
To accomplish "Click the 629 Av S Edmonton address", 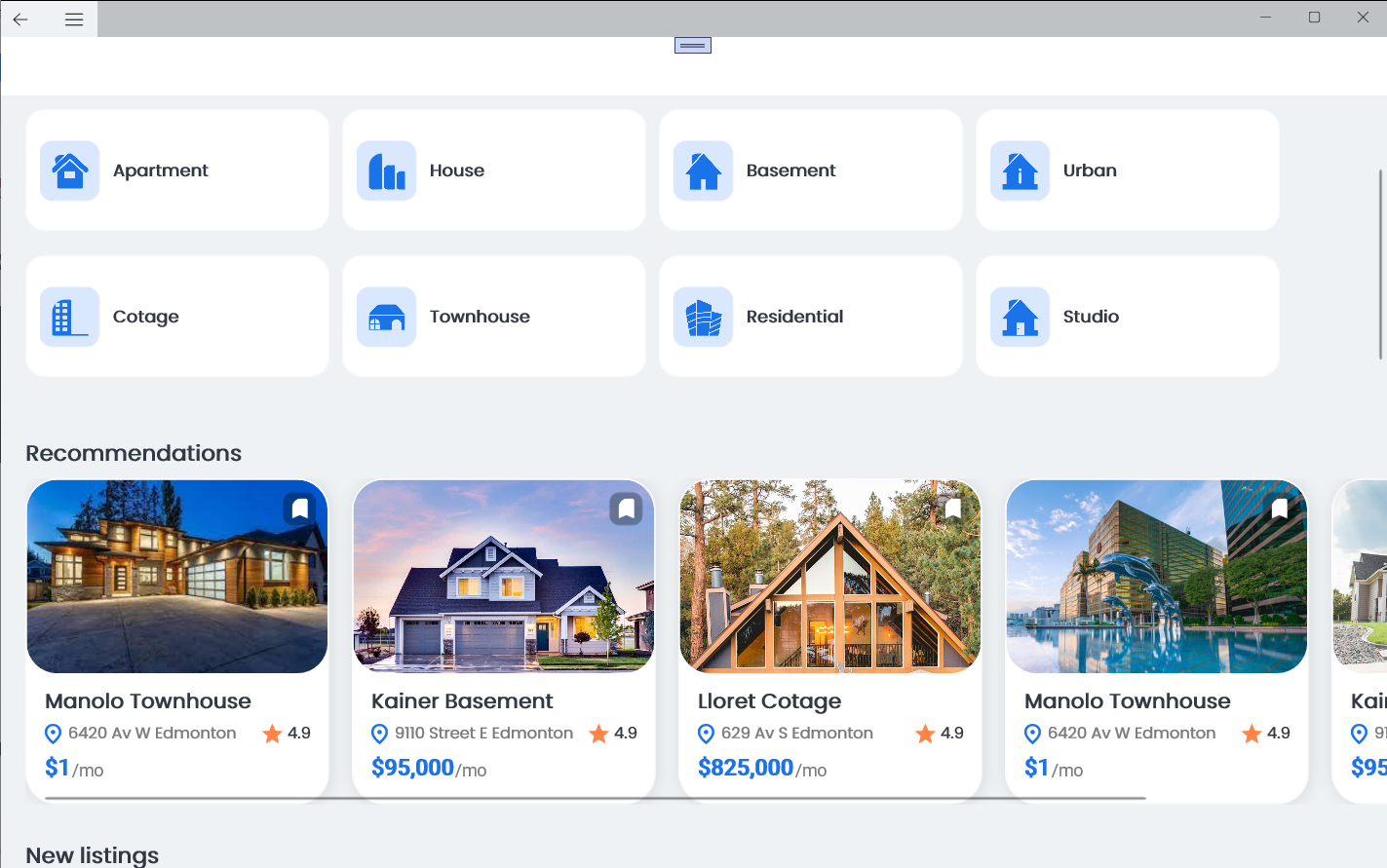I will coord(797,733).
